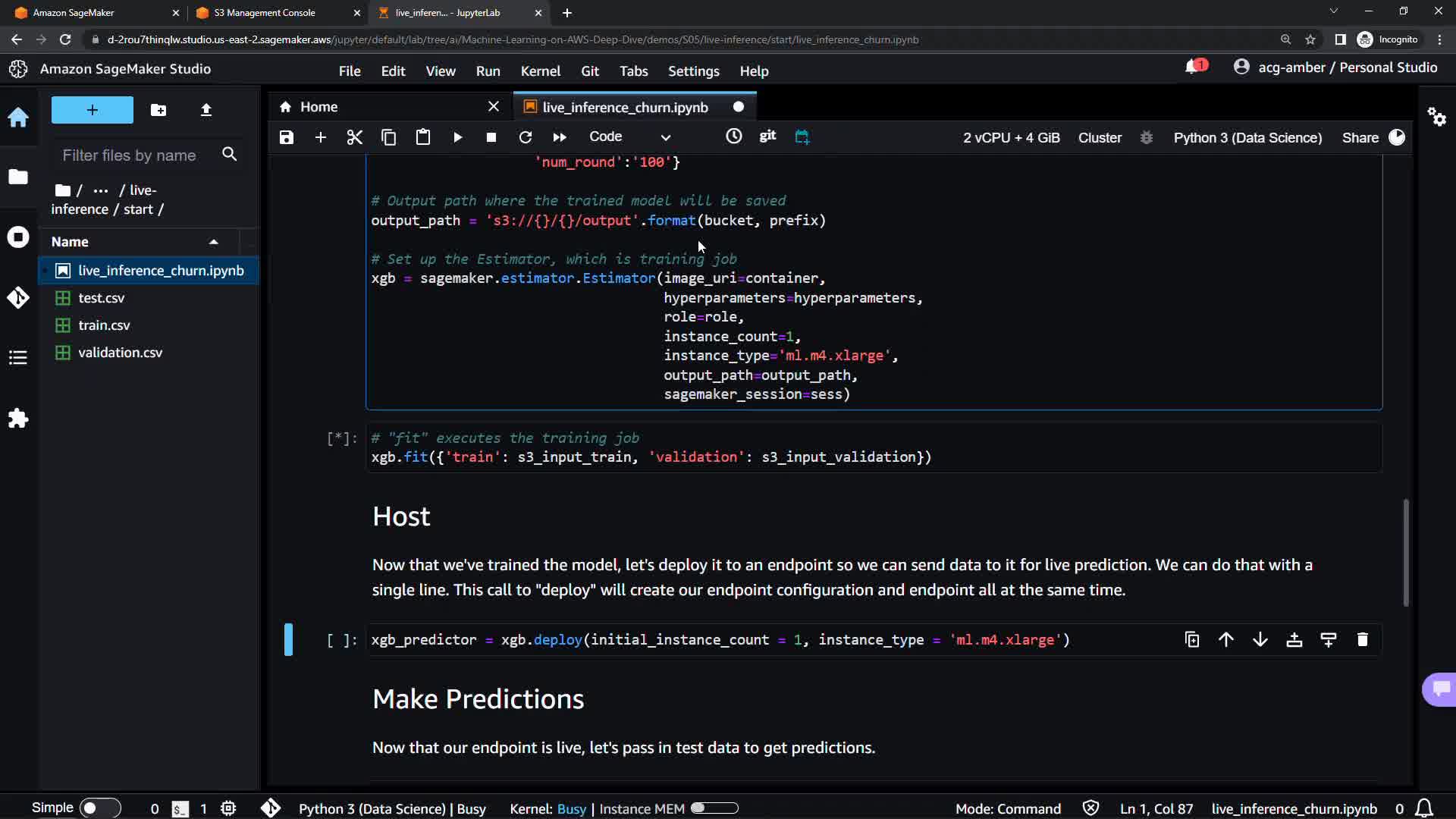Interrupt the kernel with the stop icon

[491, 137]
